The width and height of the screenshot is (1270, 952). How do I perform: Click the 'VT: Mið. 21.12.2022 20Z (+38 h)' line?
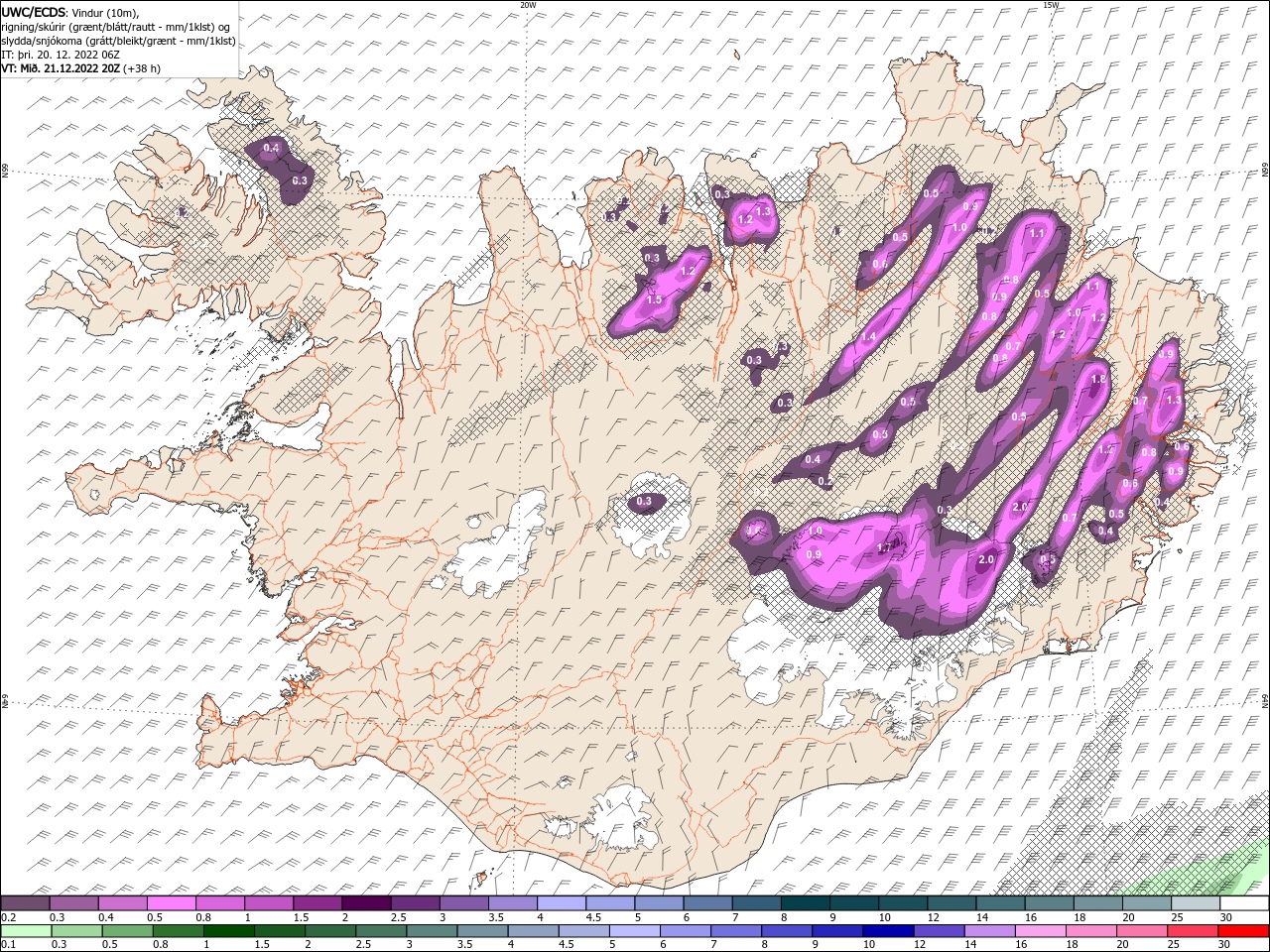coord(81,68)
